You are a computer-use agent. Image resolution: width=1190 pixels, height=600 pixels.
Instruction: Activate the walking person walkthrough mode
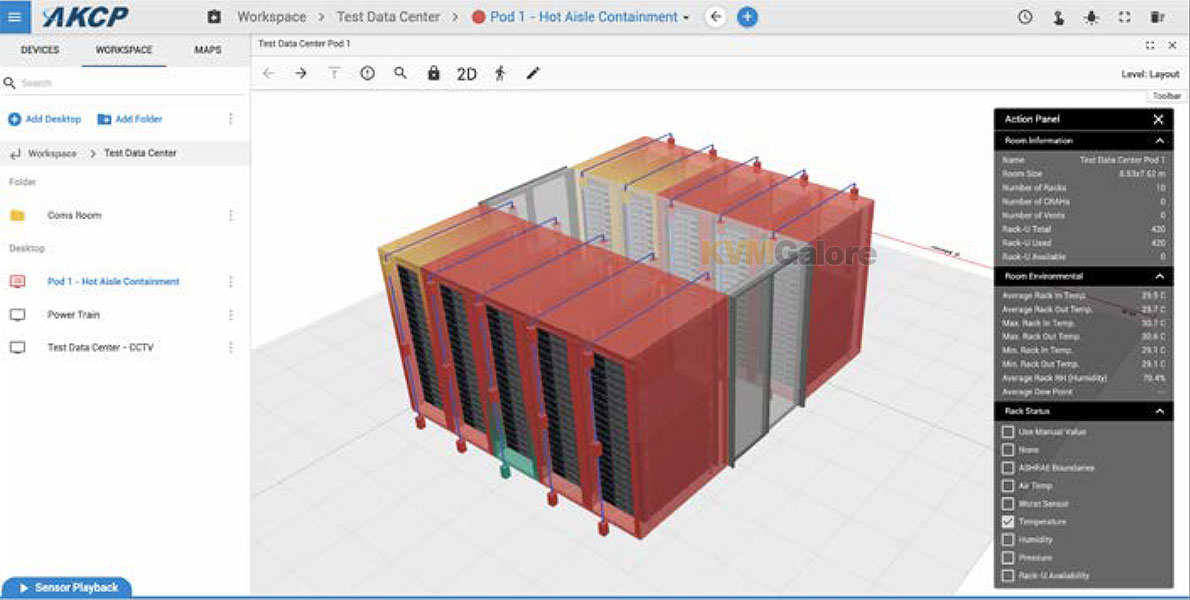(x=500, y=73)
